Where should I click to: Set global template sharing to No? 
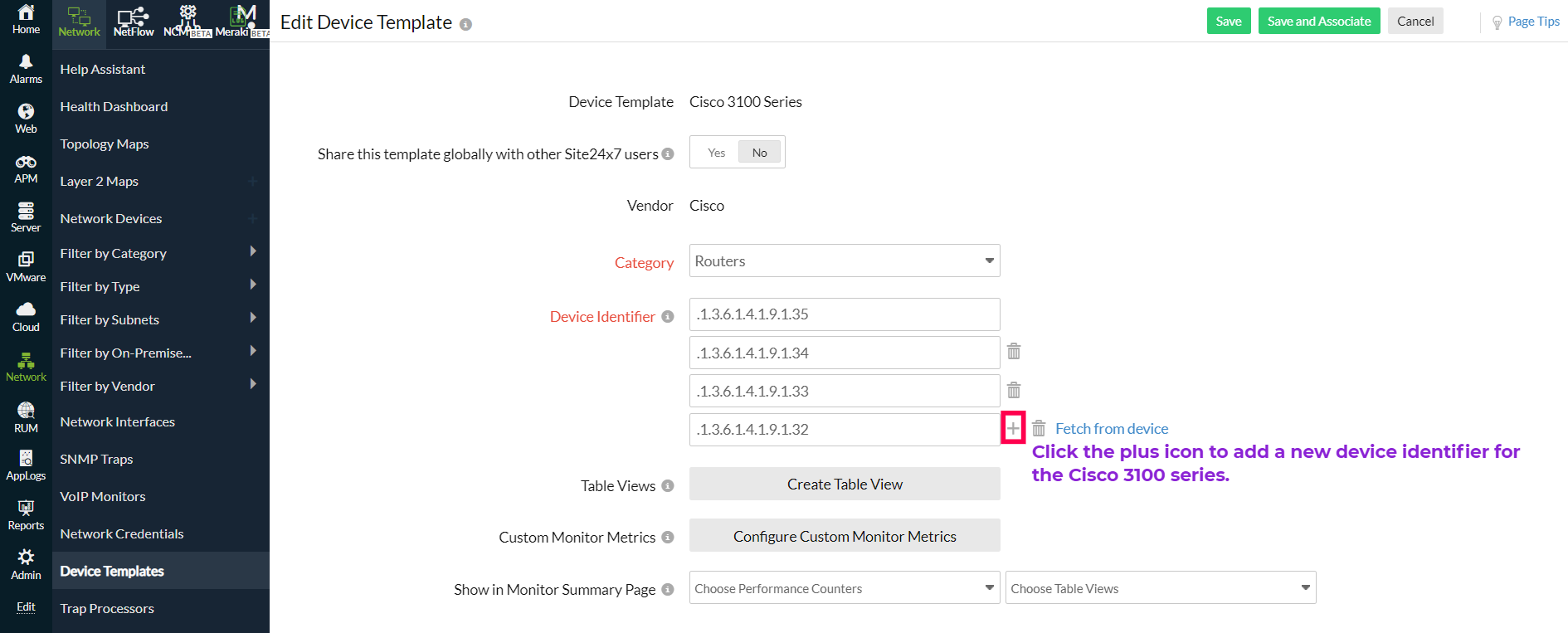coord(759,153)
